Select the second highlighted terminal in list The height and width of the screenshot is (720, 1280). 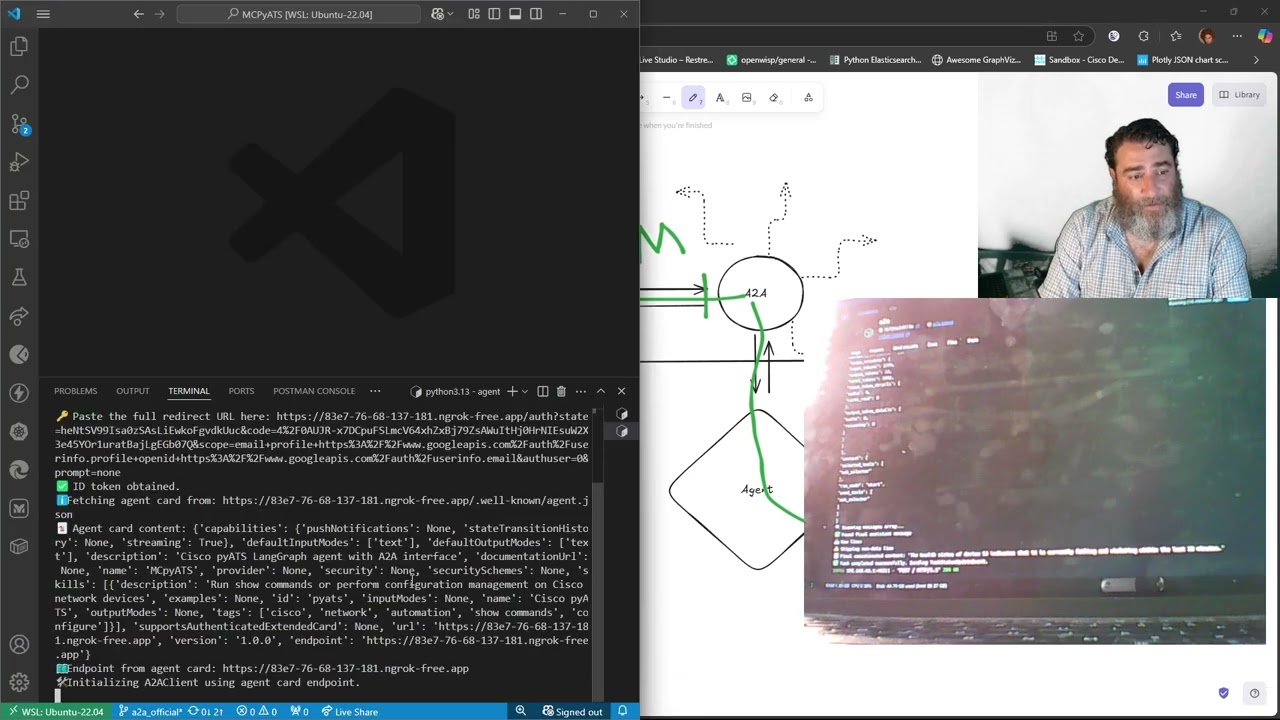pos(622,431)
